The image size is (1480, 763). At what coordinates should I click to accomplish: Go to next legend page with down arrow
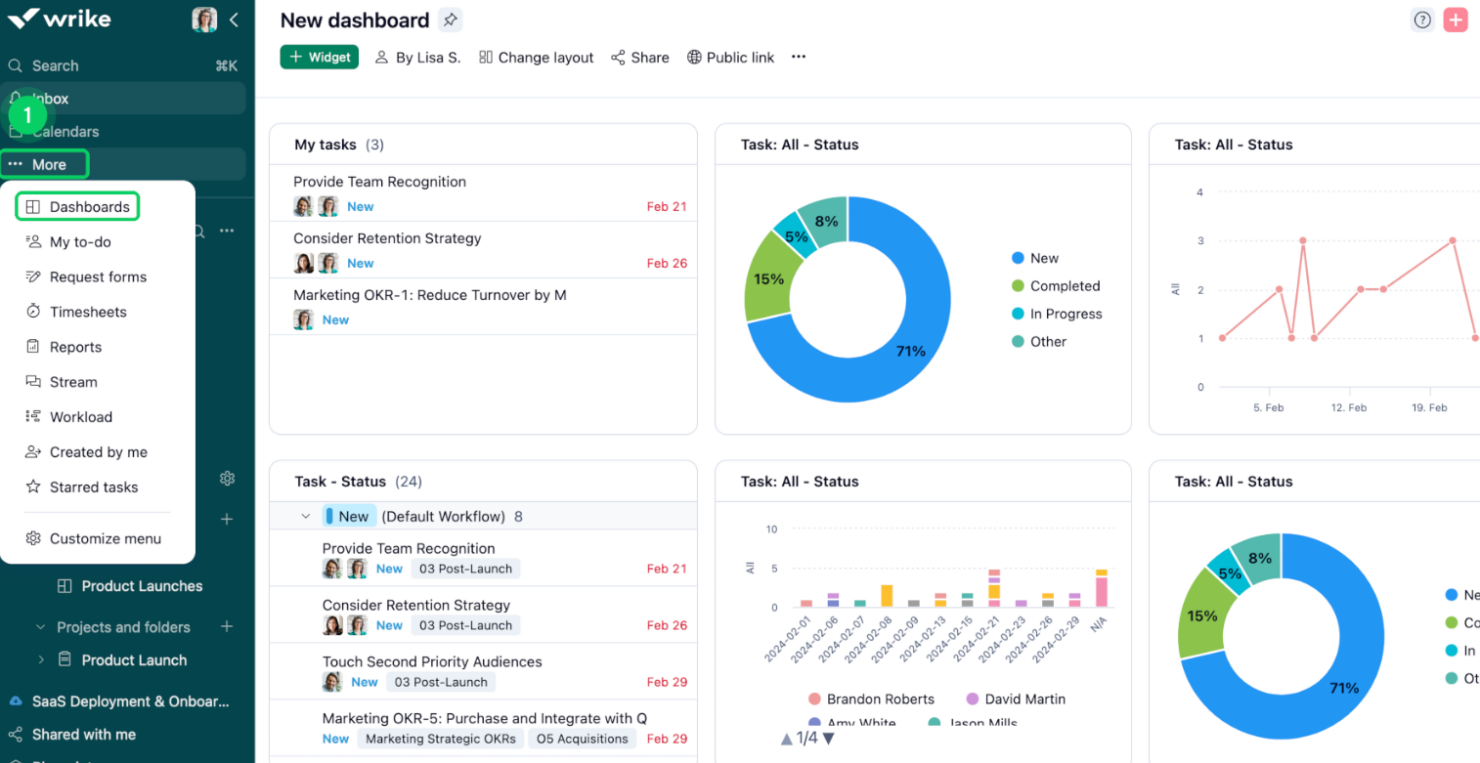828,737
